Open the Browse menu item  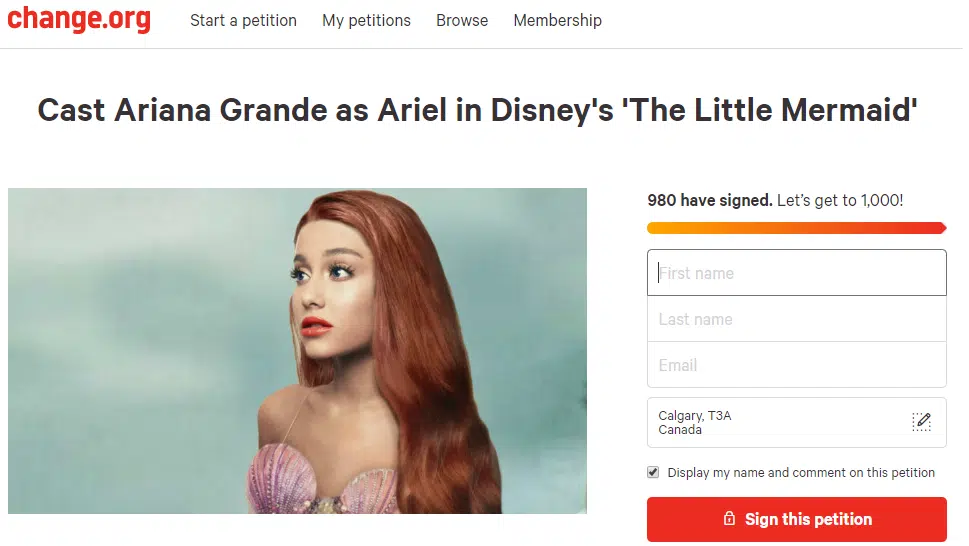[x=462, y=20]
